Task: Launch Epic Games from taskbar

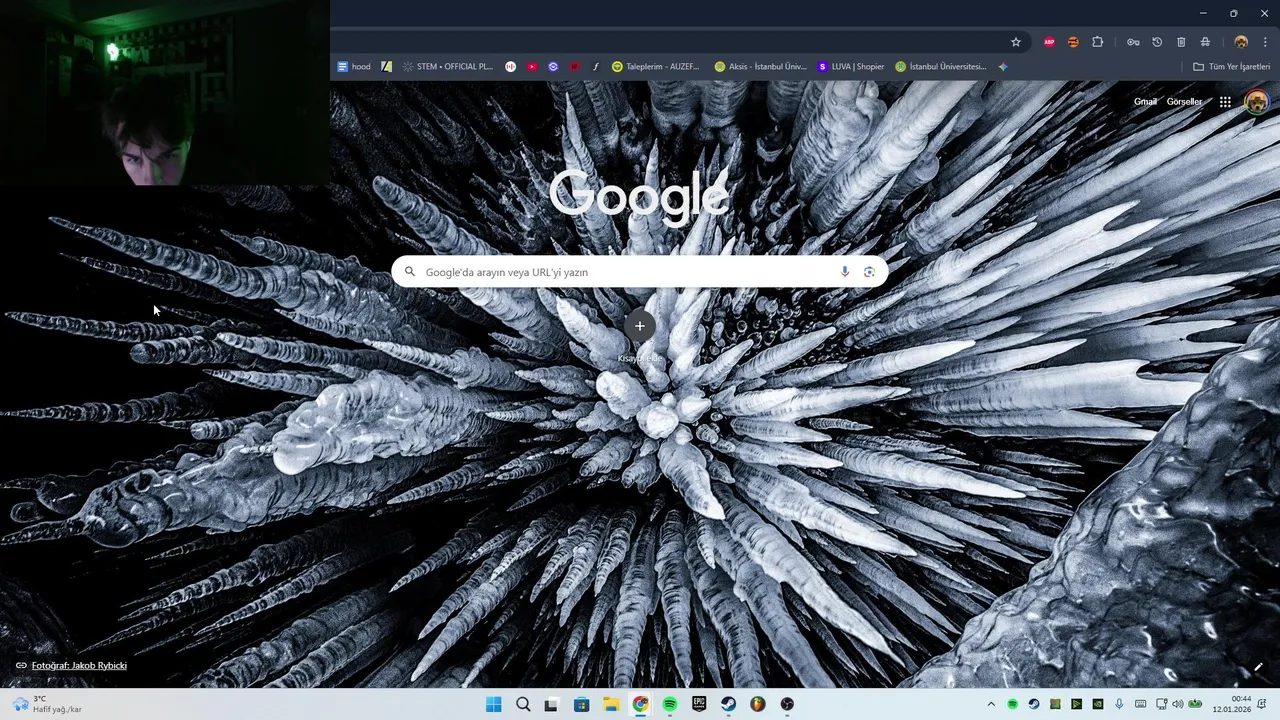Action: click(699, 704)
